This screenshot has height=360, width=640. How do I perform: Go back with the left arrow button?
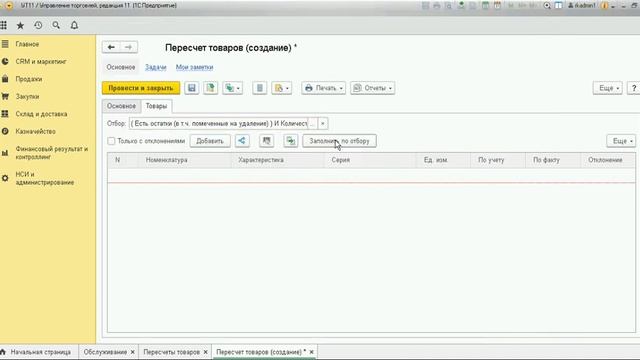coord(111,47)
